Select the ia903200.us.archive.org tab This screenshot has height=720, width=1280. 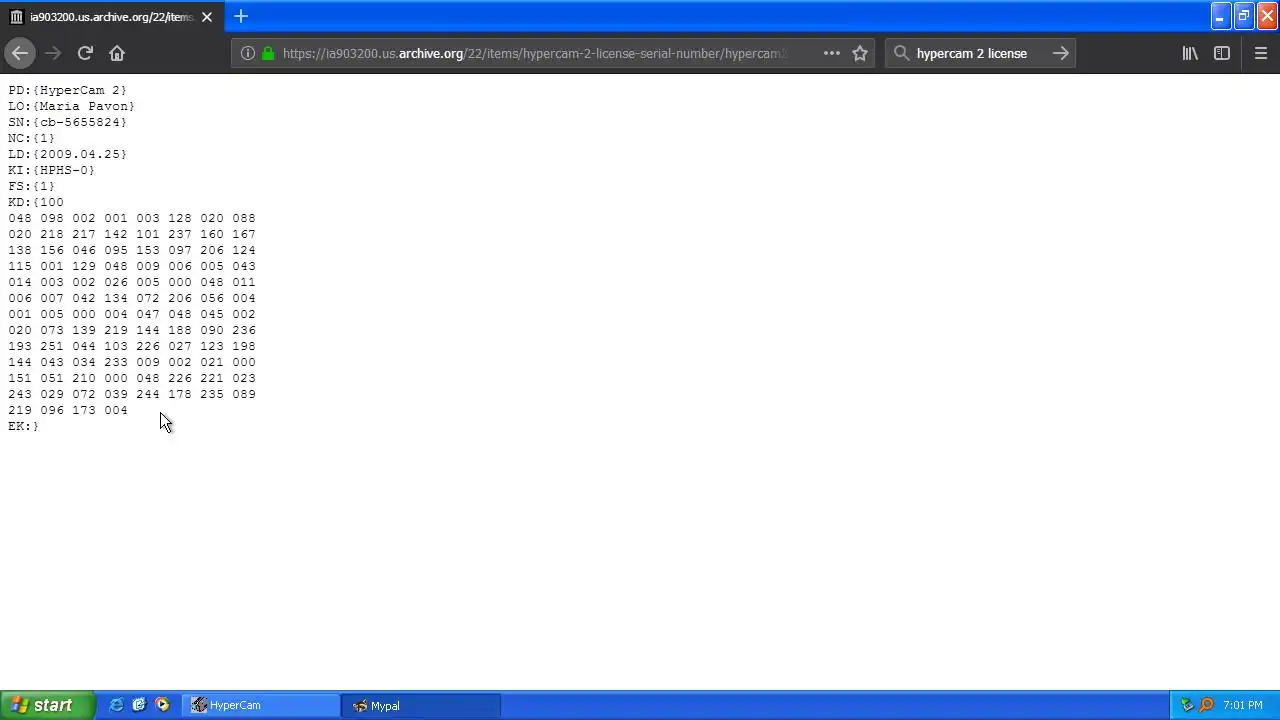[110, 17]
